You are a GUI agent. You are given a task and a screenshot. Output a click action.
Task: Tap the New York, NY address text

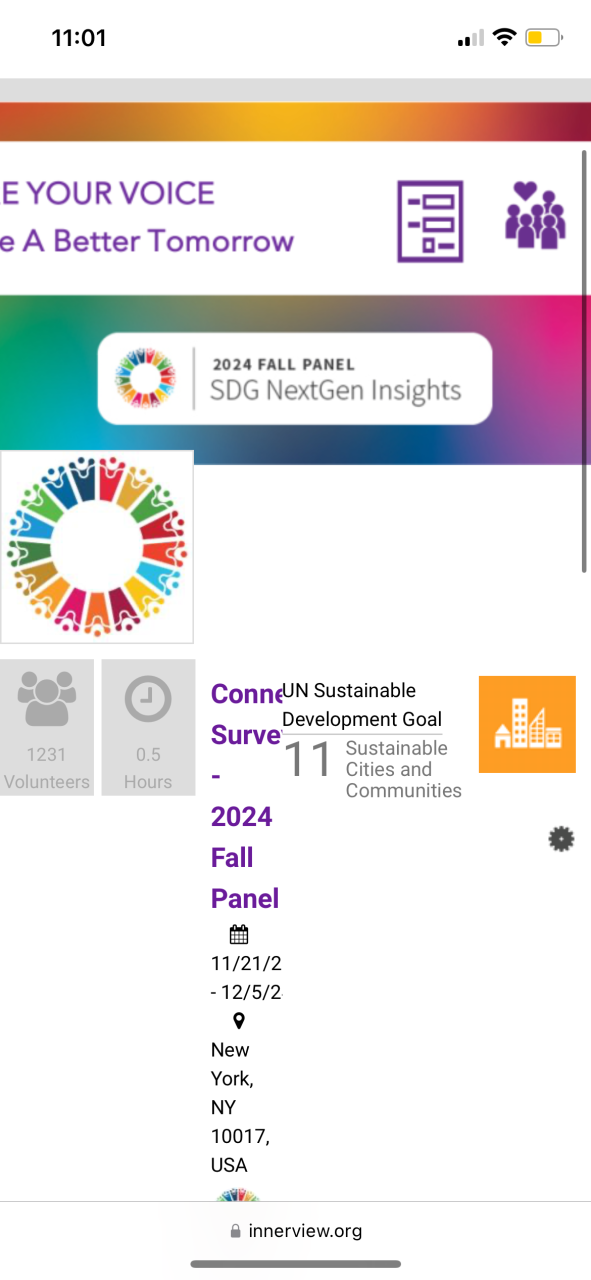point(240,1107)
